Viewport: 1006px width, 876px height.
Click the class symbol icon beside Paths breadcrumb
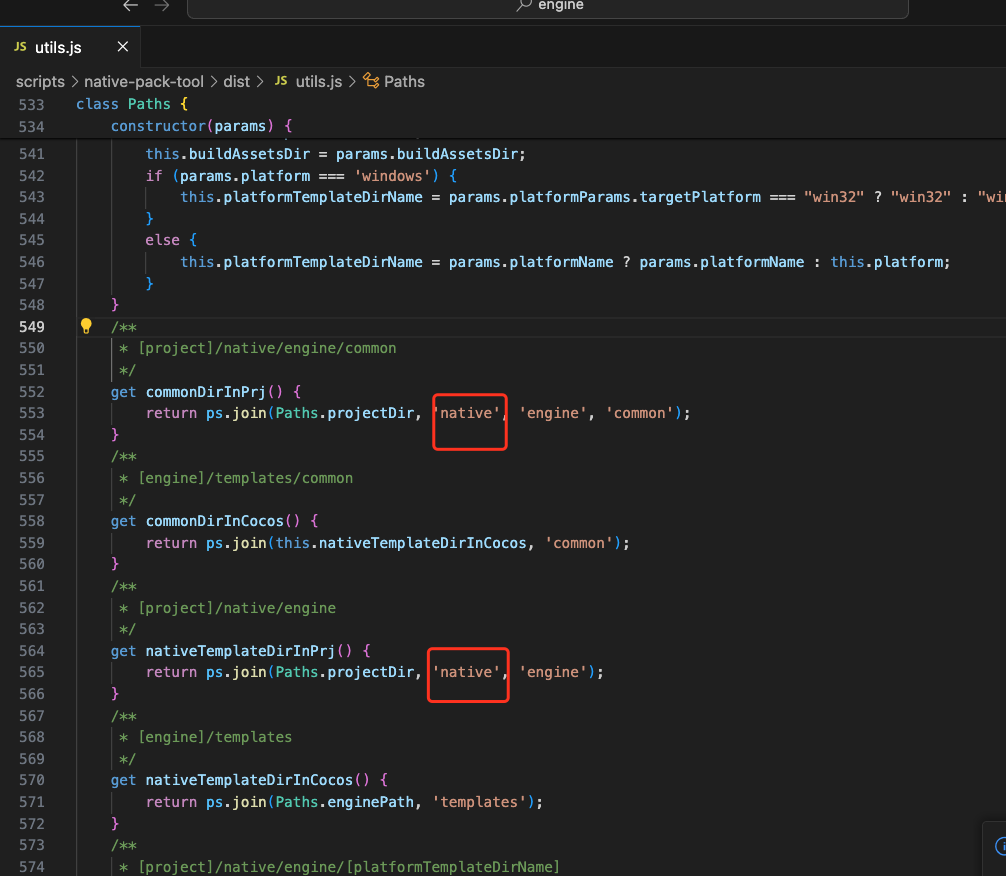point(371,81)
